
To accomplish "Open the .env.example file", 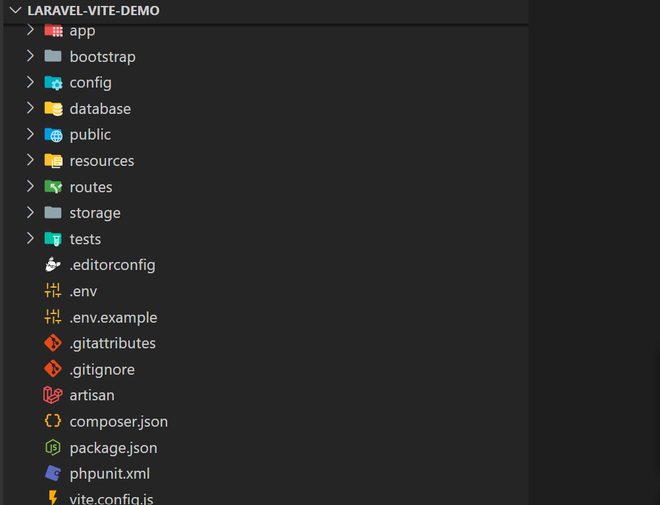I will [x=113, y=317].
